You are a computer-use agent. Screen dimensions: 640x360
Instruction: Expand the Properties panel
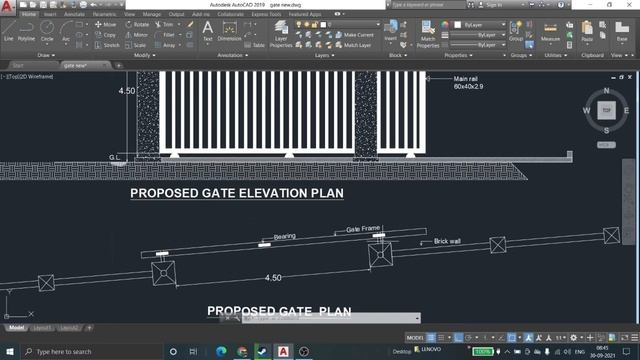[x=458, y=55]
